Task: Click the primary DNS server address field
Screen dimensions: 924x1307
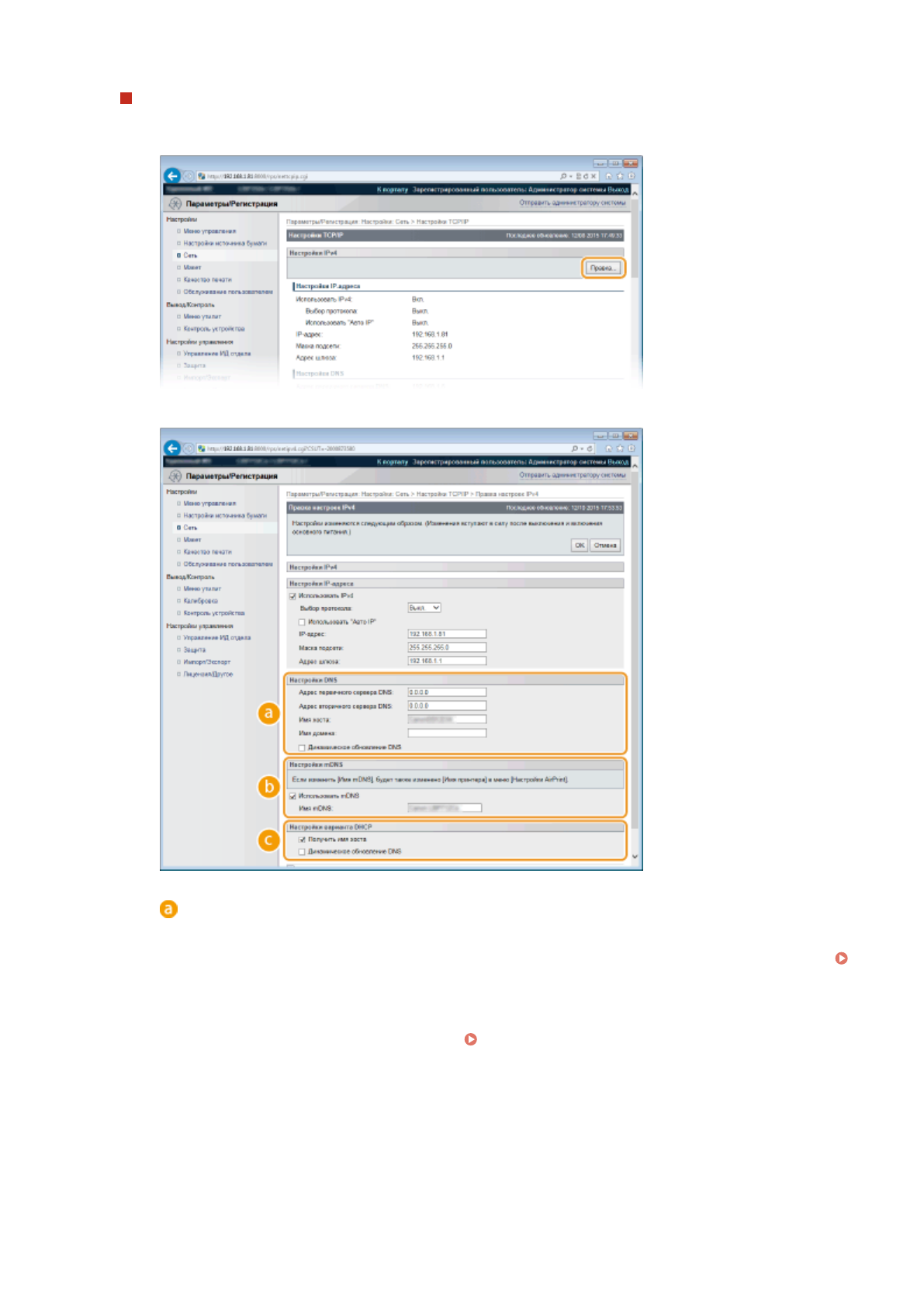Action: [x=447, y=692]
